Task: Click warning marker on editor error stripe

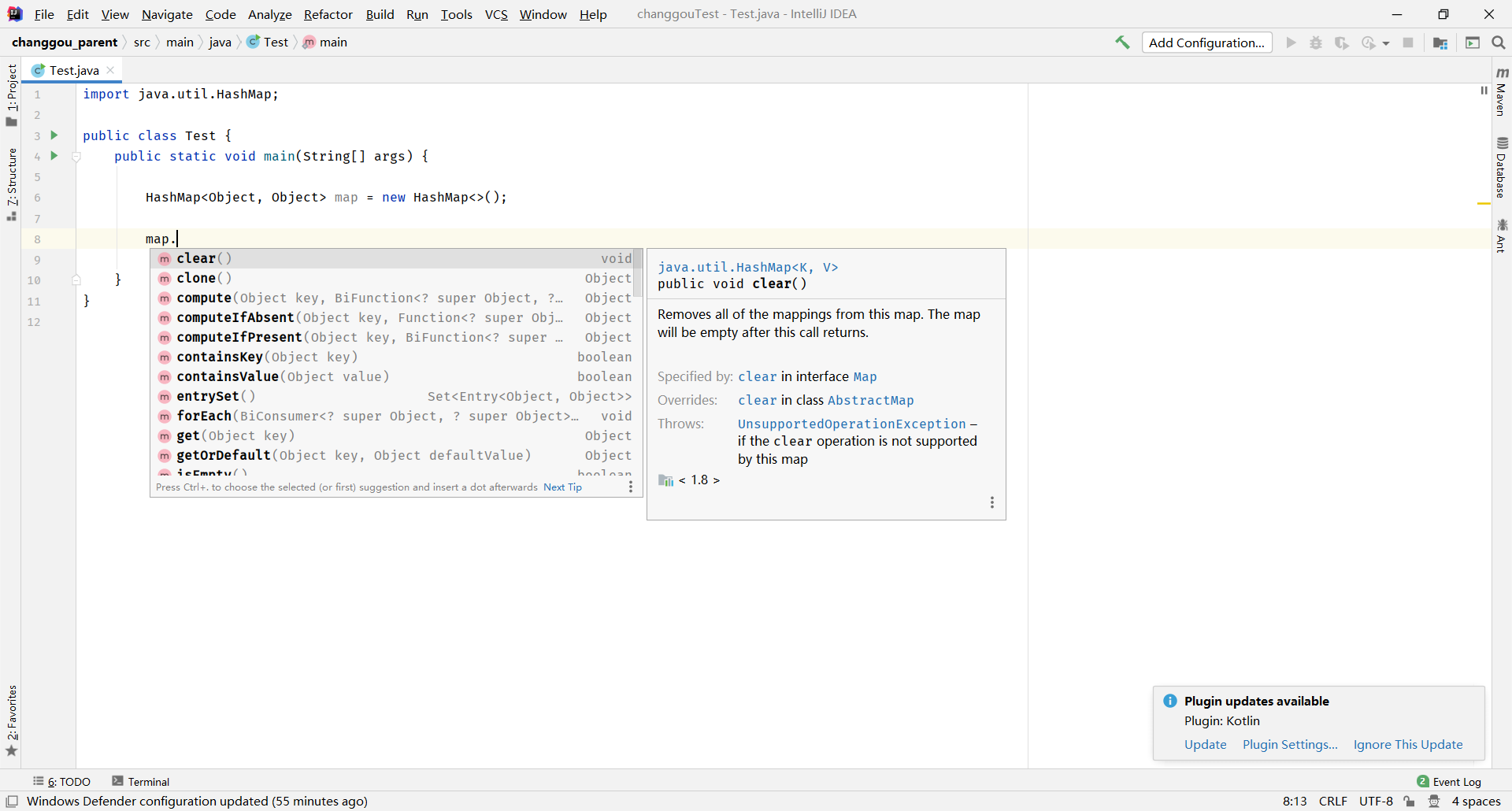Action: [1484, 204]
